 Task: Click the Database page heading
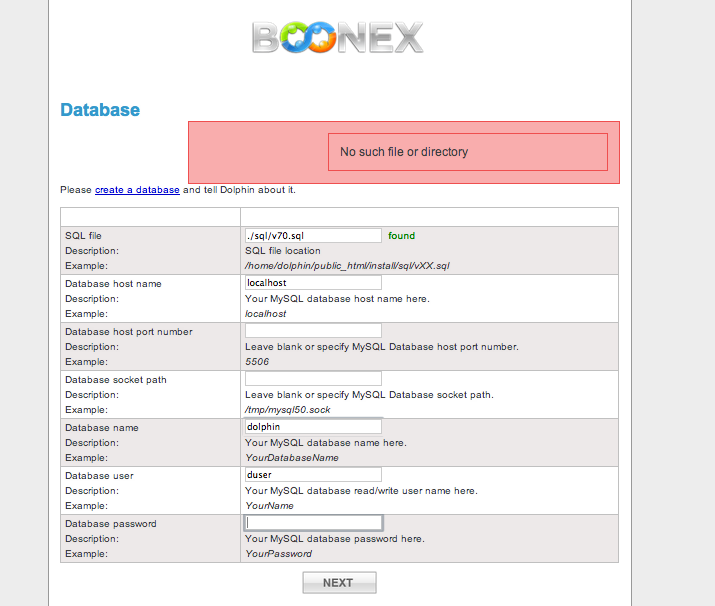coord(100,110)
